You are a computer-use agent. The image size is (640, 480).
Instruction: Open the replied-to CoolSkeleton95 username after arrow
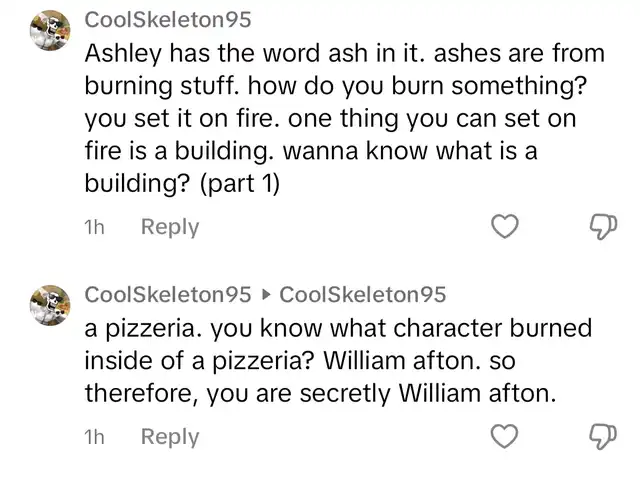[x=362, y=295]
